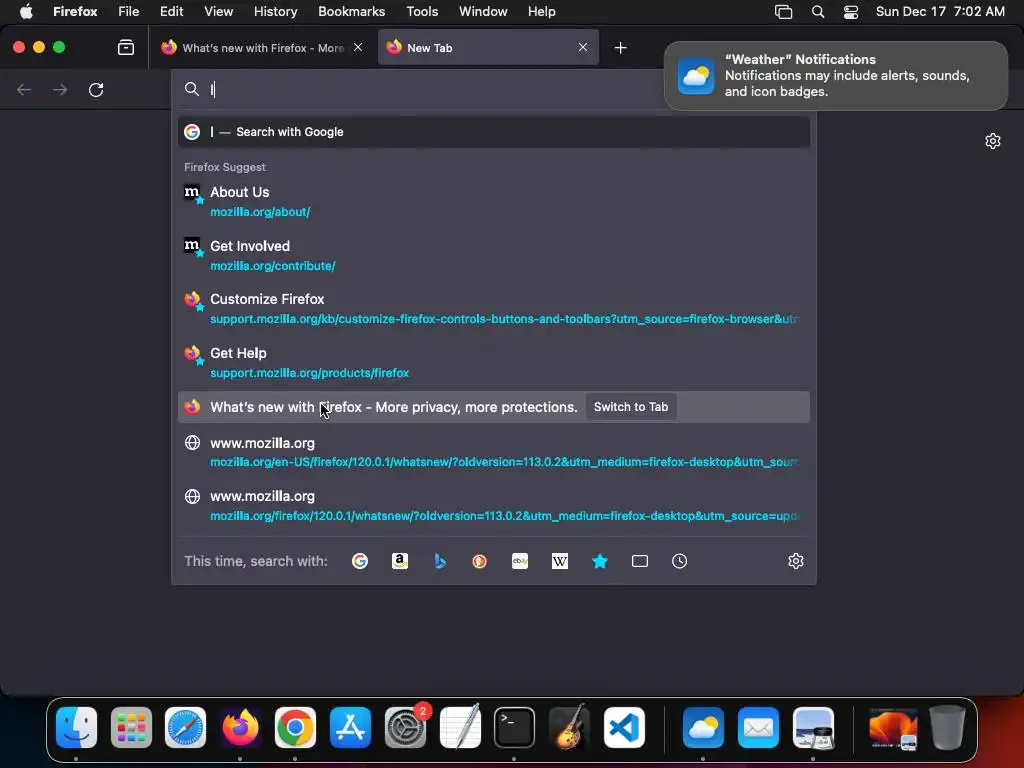The width and height of the screenshot is (1024, 768).
Task: Open the File menu
Action: (x=128, y=12)
